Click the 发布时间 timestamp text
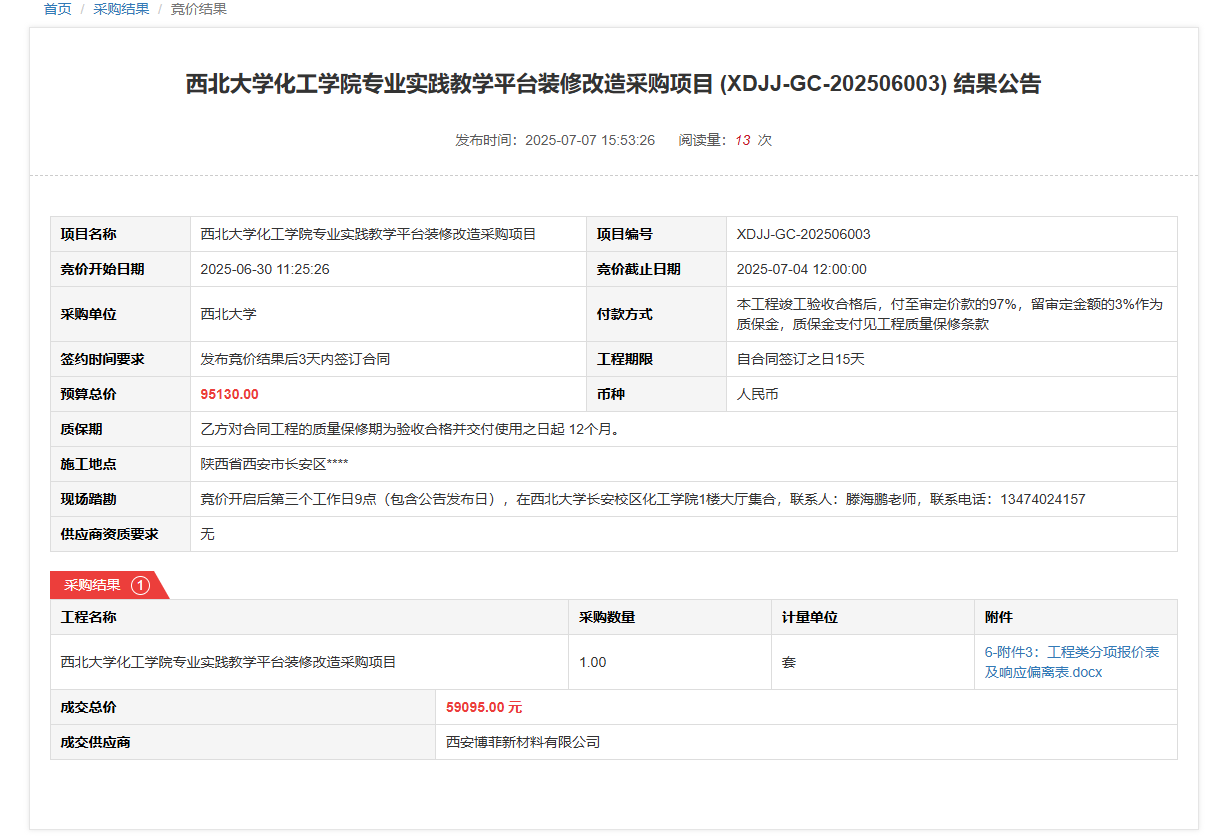 555,140
